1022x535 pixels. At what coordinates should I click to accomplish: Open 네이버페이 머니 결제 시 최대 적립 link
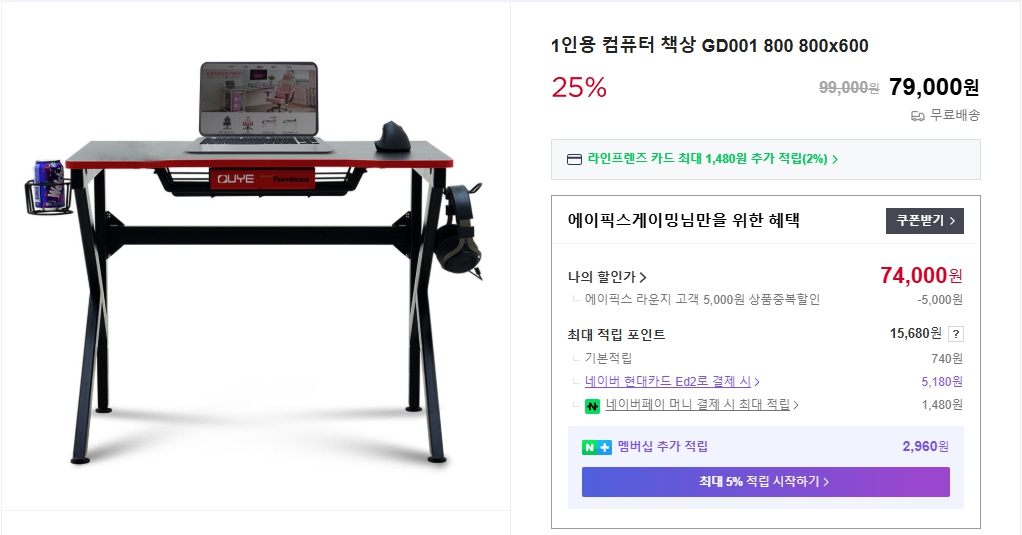pyautogui.click(x=697, y=405)
